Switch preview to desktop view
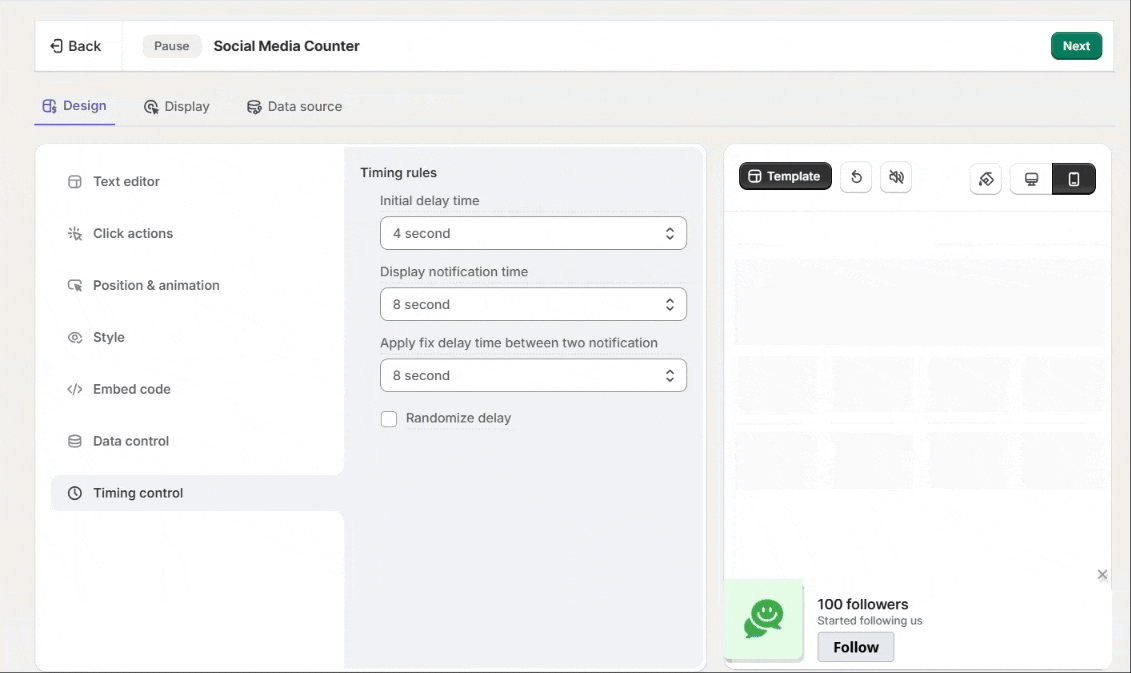This screenshot has width=1131, height=673. coord(1031,179)
